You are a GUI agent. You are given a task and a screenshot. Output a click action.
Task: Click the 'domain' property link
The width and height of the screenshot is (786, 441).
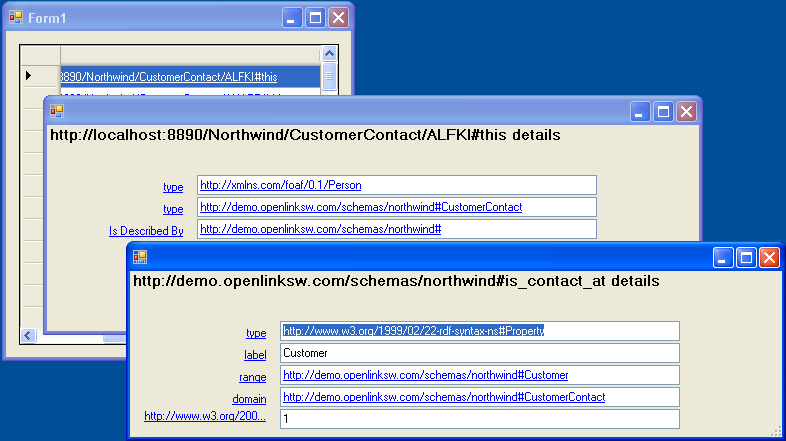(249, 398)
